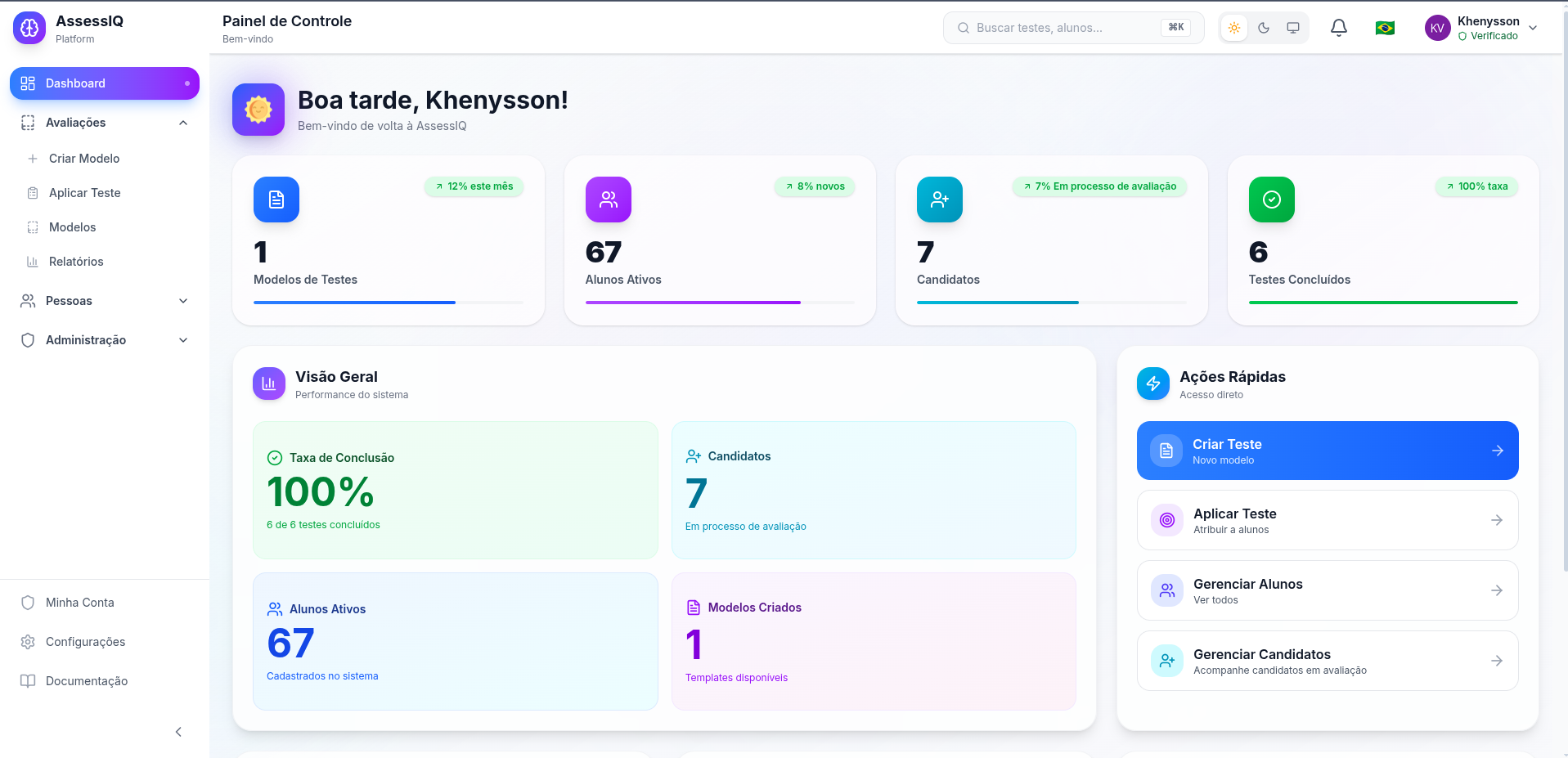Open Configurações link
The height and width of the screenshot is (758, 1568).
tap(105, 642)
